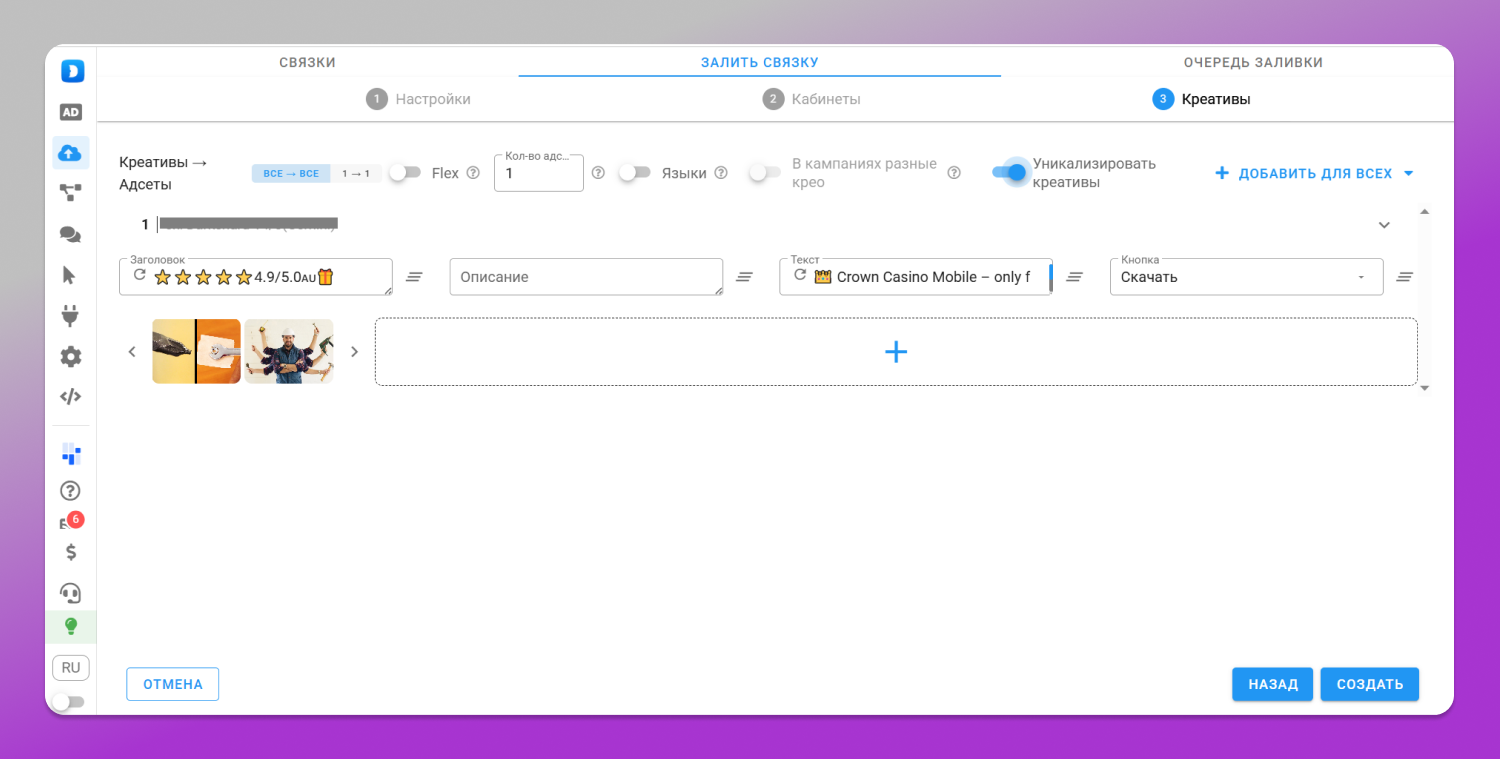Viewport: 1500px width, 759px height.
Task: Click the AD icon in sidebar
Action: [71, 112]
